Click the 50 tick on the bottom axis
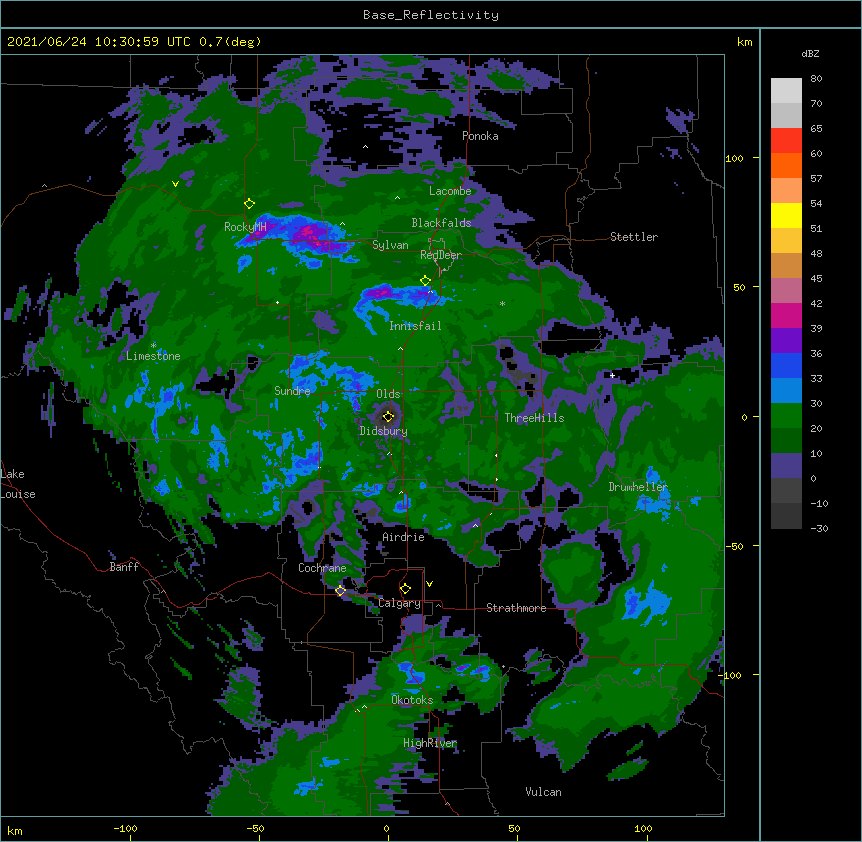The height and width of the screenshot is (842, 862). pyautogui.click(x=514, y=828)
